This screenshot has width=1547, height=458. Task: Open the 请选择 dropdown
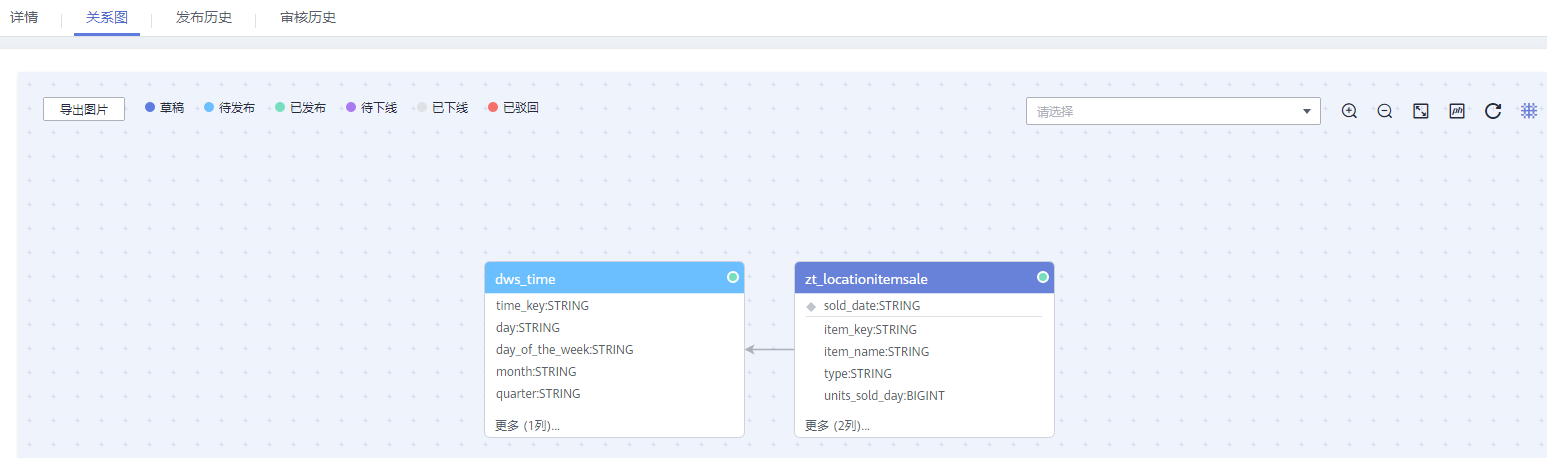pyautogui.click(x=1173, y=111)
